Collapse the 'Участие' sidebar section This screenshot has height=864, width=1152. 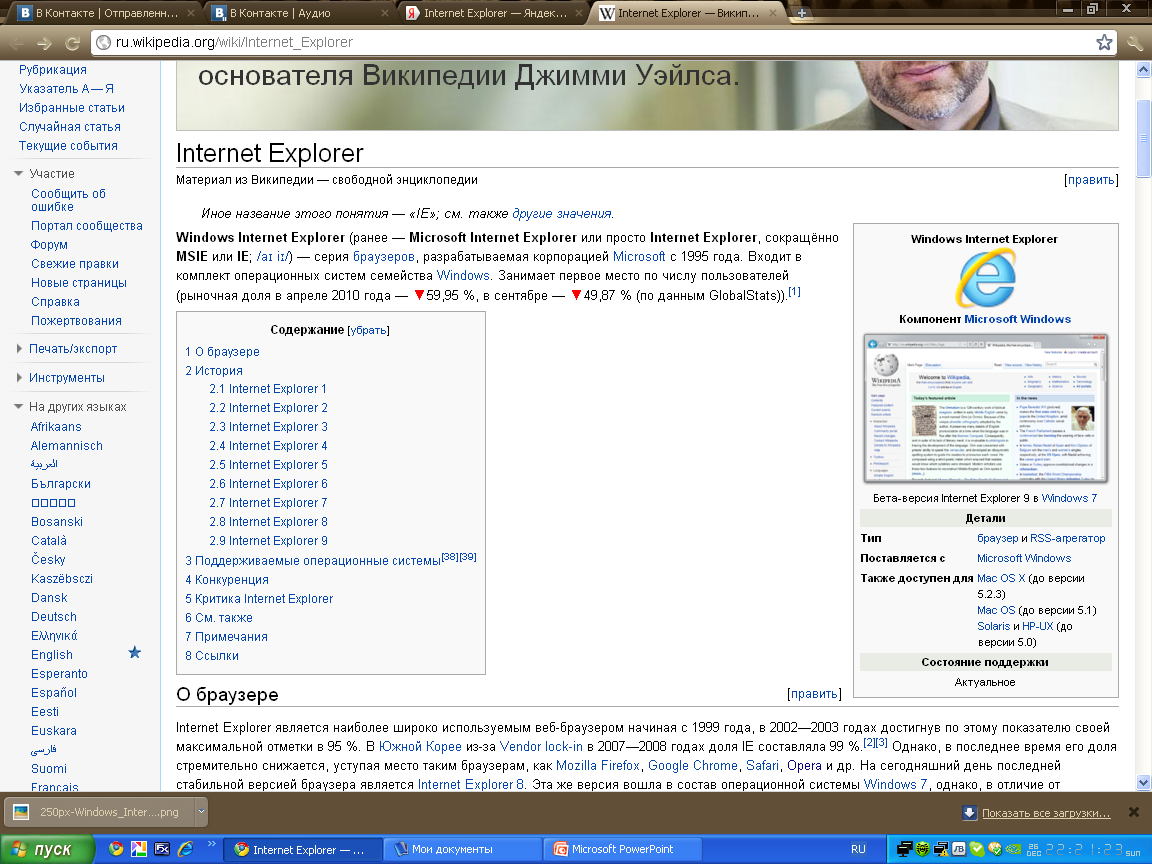click(19, 174)
